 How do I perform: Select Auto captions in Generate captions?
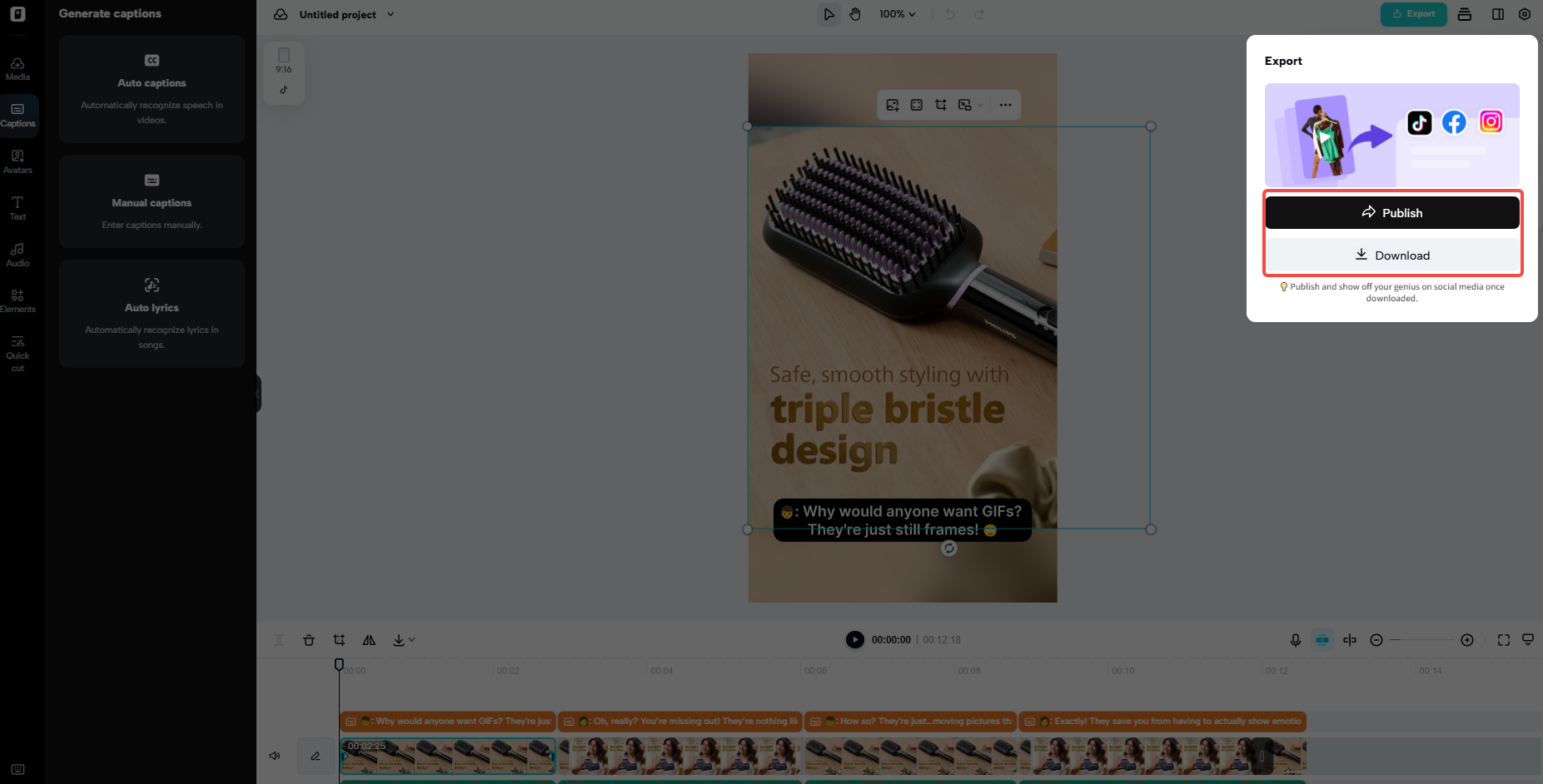click(x=152, y=89)
